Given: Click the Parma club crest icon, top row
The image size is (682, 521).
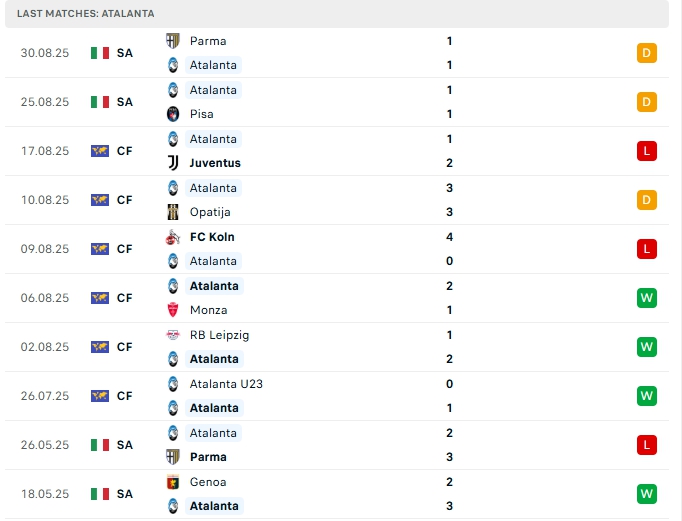Looking at the screenshot, I should tap(173, 41).
